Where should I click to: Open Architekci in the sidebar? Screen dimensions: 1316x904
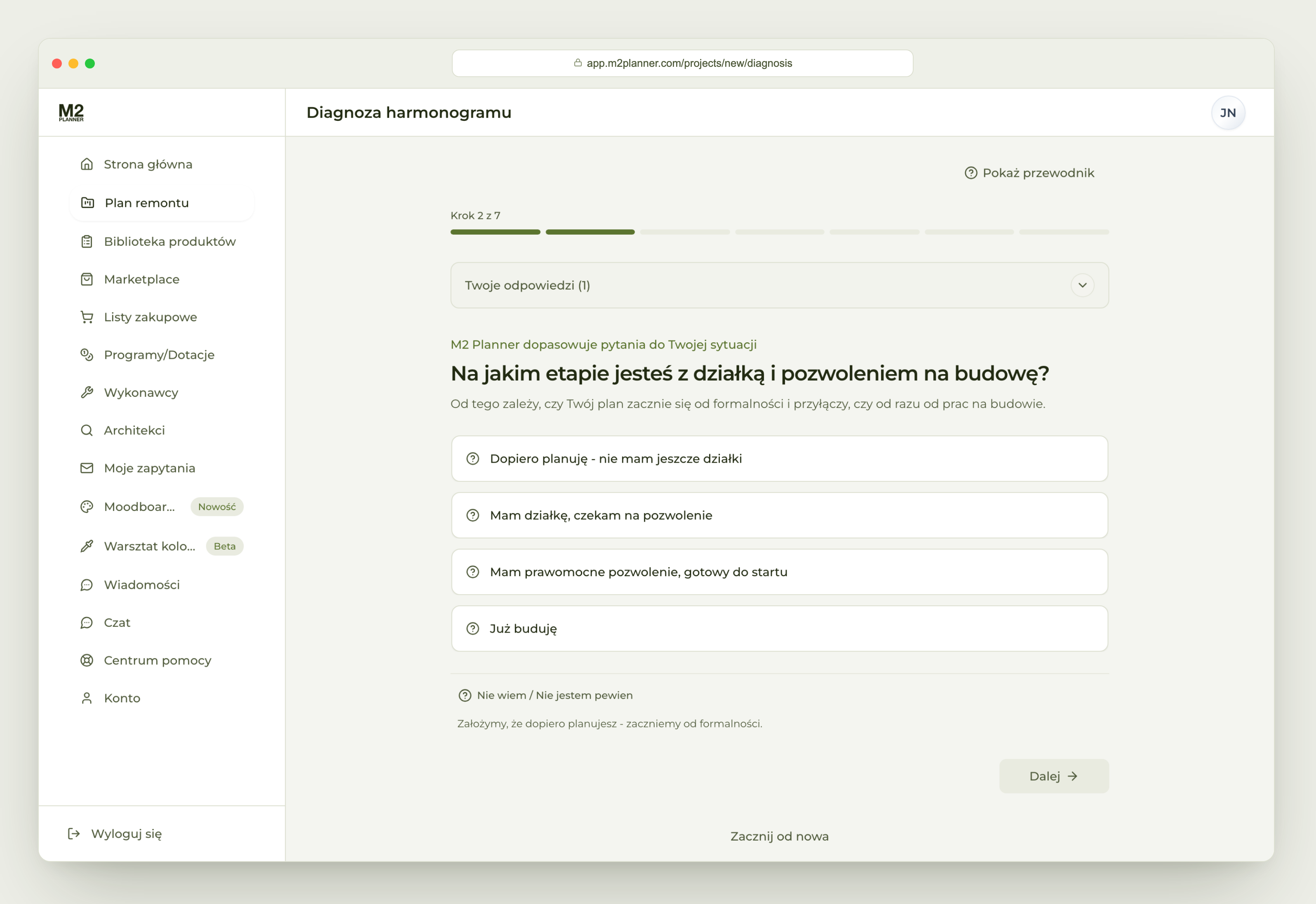(162, 431)
